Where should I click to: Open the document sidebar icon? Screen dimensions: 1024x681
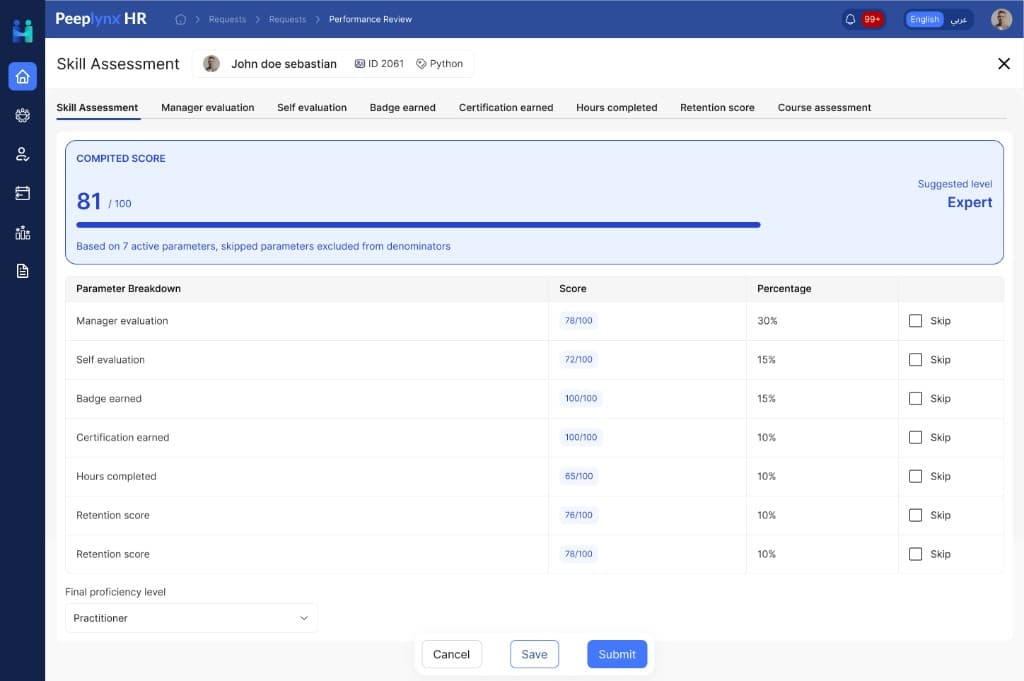pyautogui.click(x=22, y=271)
